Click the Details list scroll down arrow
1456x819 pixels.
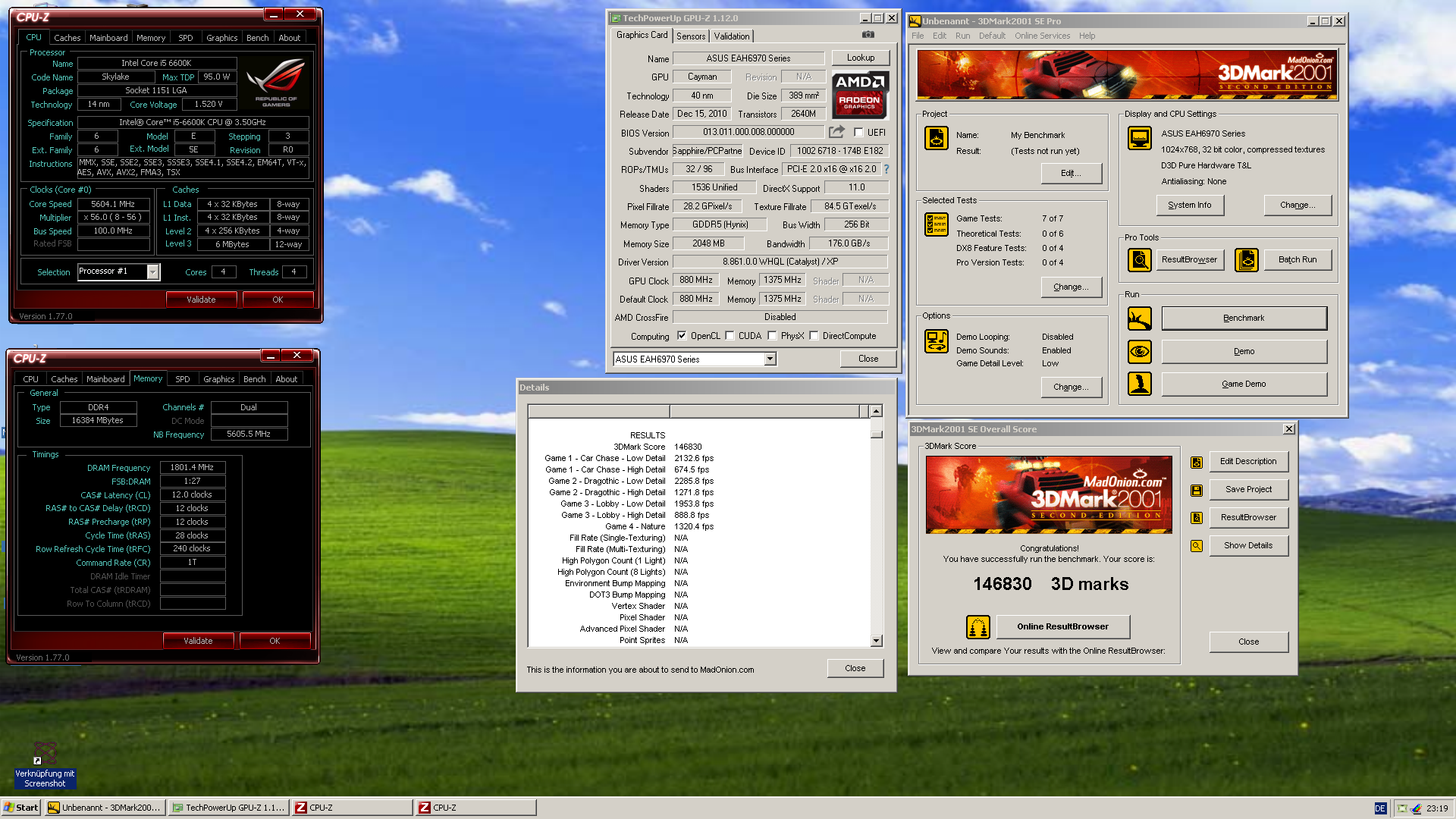876,641
